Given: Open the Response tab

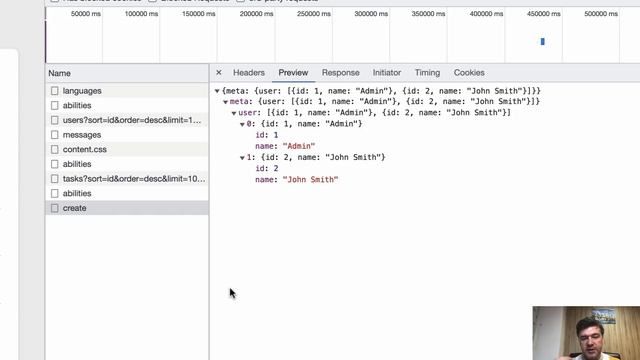Looking at the screenshot, I should pyautogui.click(x=340, y=73).
